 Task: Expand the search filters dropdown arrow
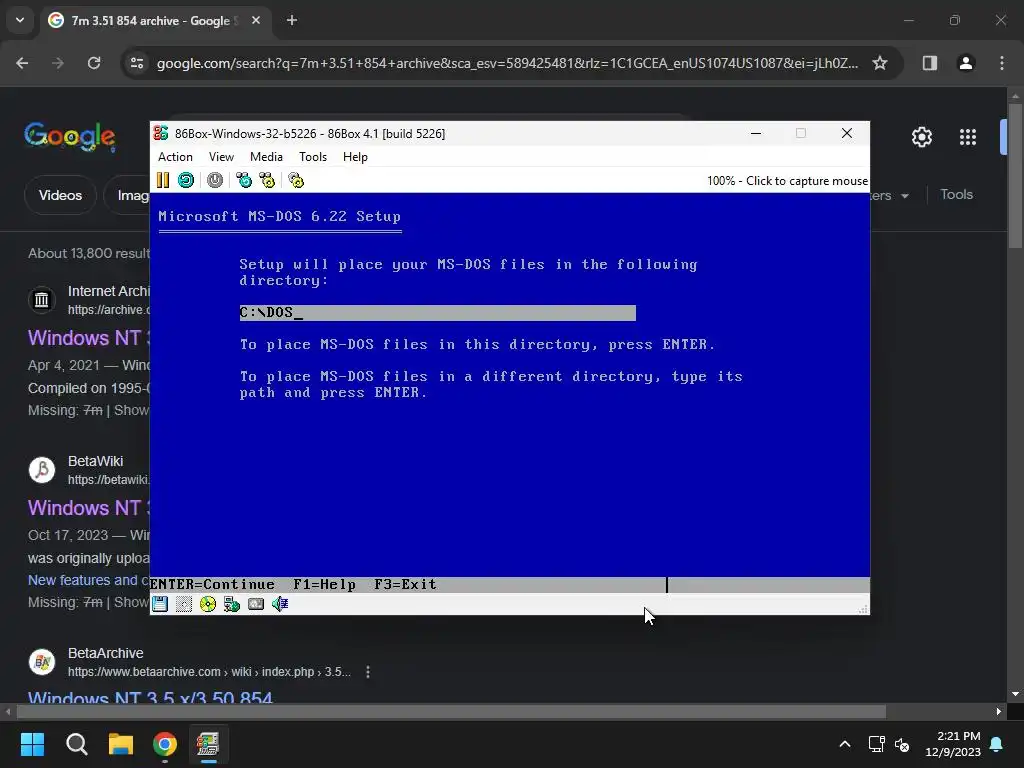[904, 196]
